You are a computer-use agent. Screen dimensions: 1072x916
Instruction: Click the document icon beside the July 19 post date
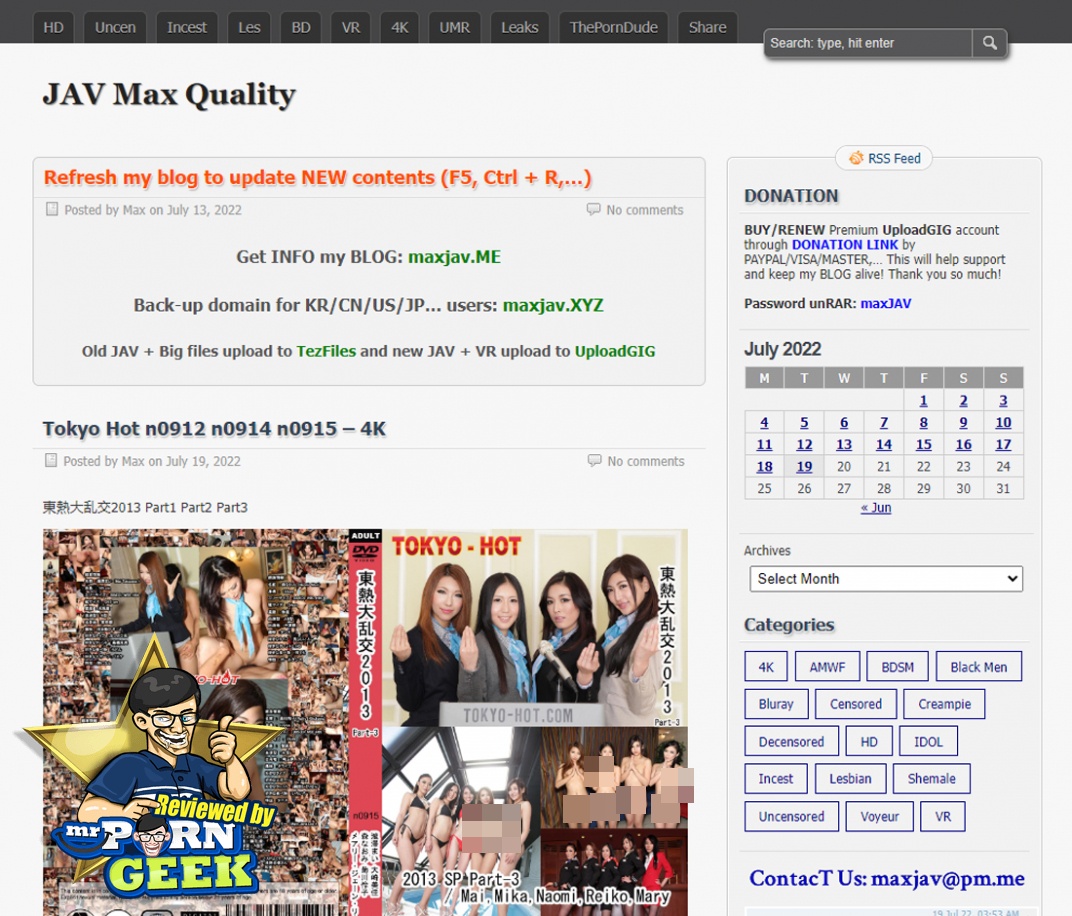(52, 461)
